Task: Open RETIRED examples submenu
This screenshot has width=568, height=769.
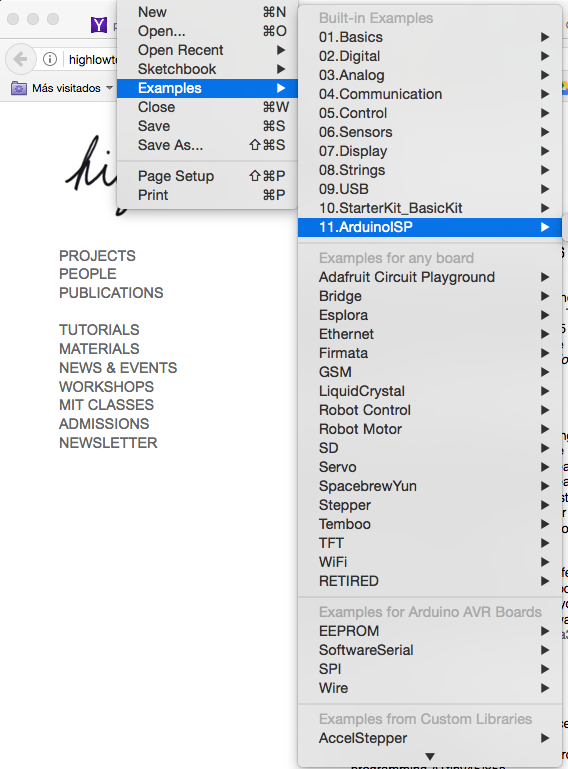Action: (430, 581)
